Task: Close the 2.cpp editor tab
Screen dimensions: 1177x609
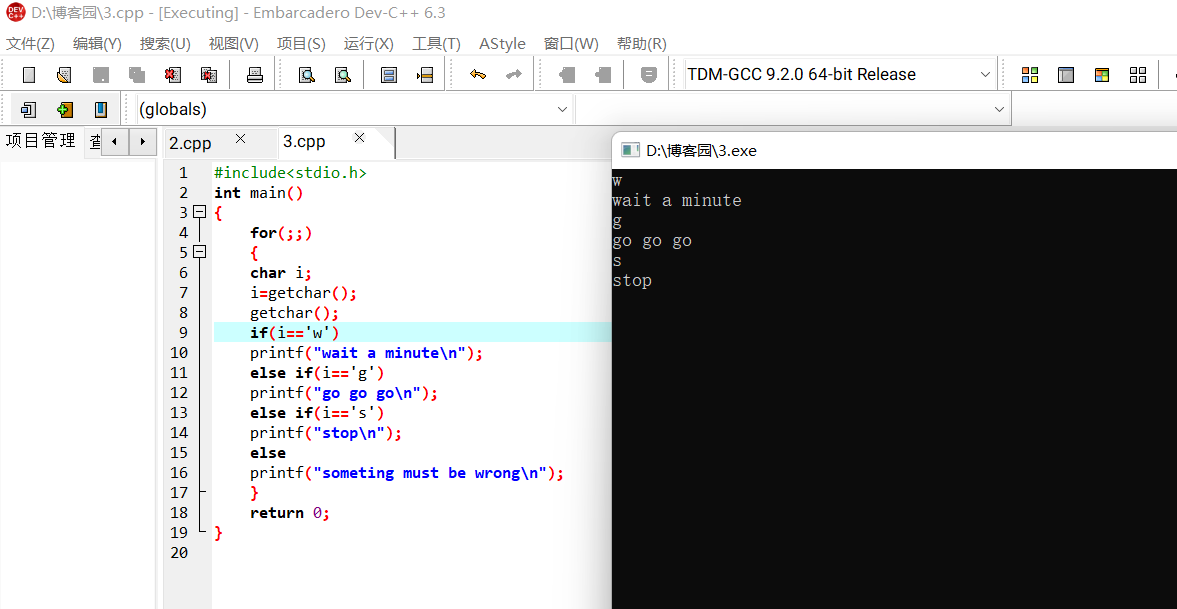Action: [240, 138]
